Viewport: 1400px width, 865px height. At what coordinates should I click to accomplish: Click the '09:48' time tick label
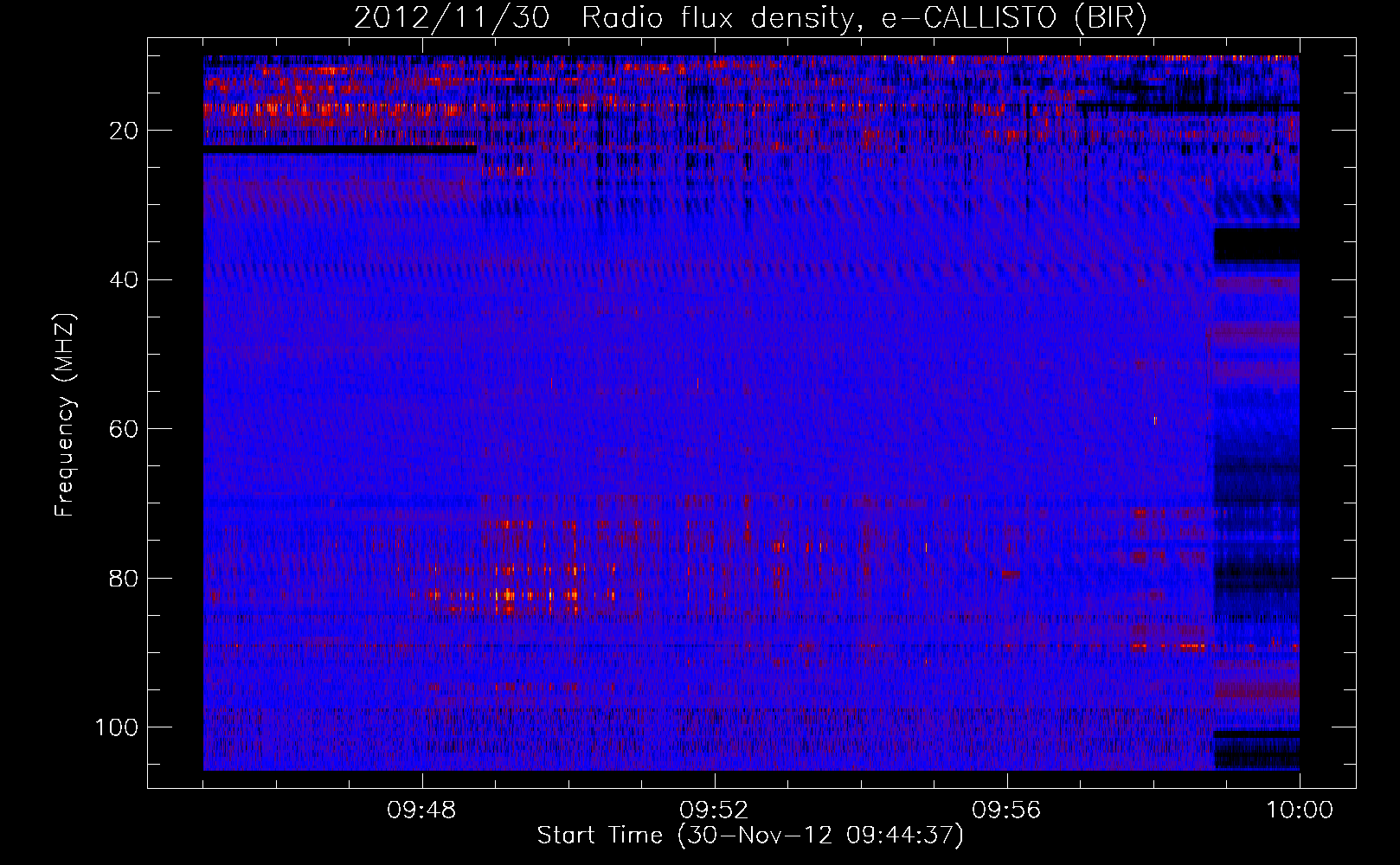421,811
